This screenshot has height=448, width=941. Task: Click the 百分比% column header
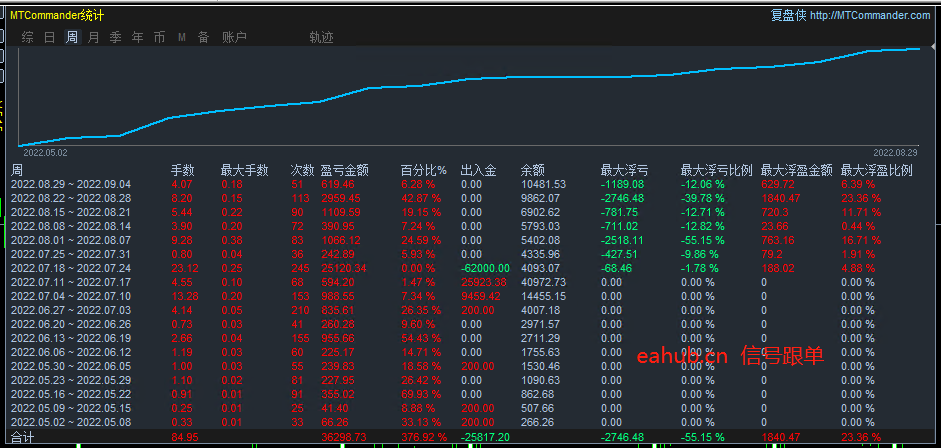click(x=424, y=170)
